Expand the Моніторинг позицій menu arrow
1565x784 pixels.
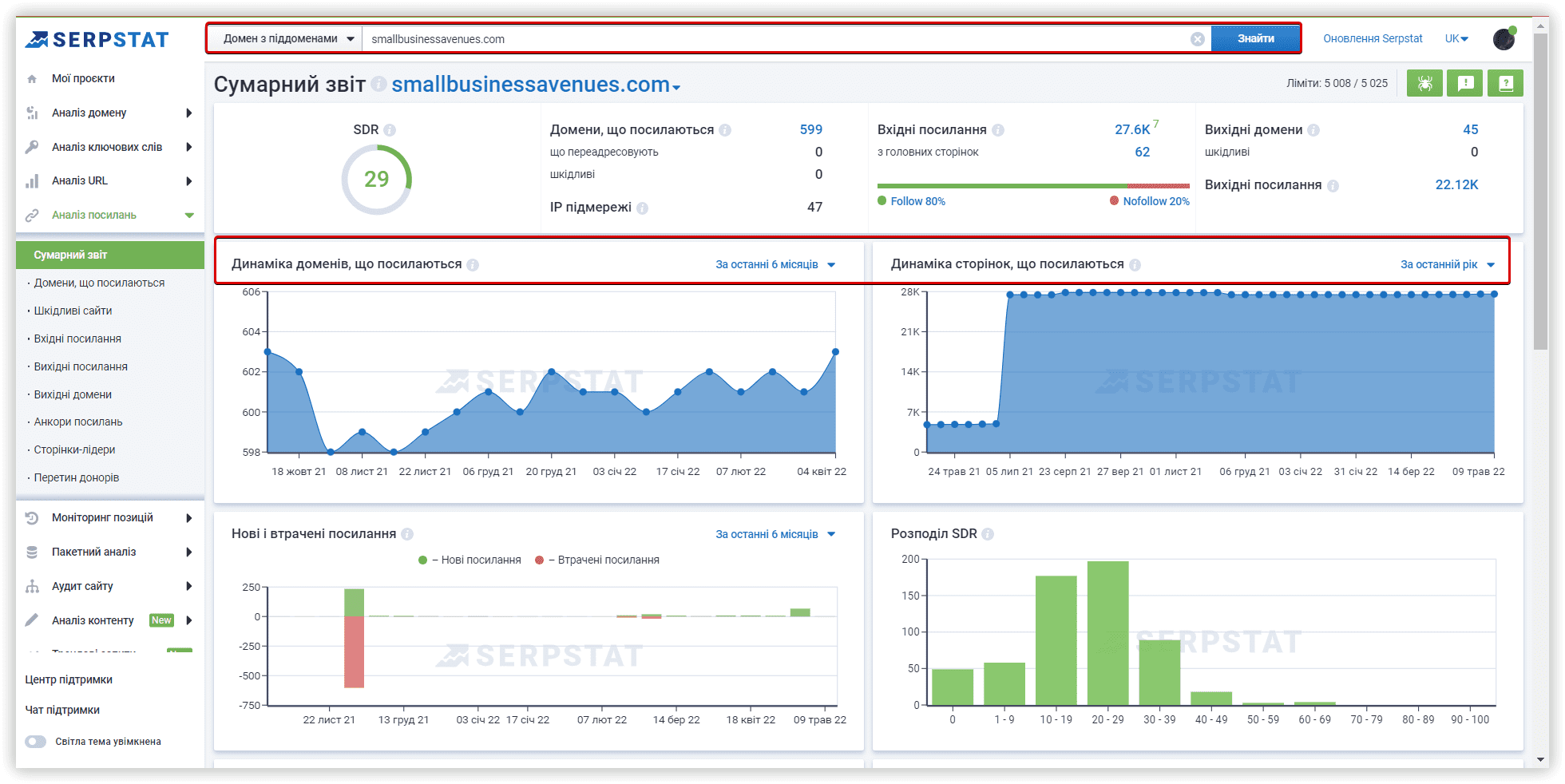click(x=188, y=518)
